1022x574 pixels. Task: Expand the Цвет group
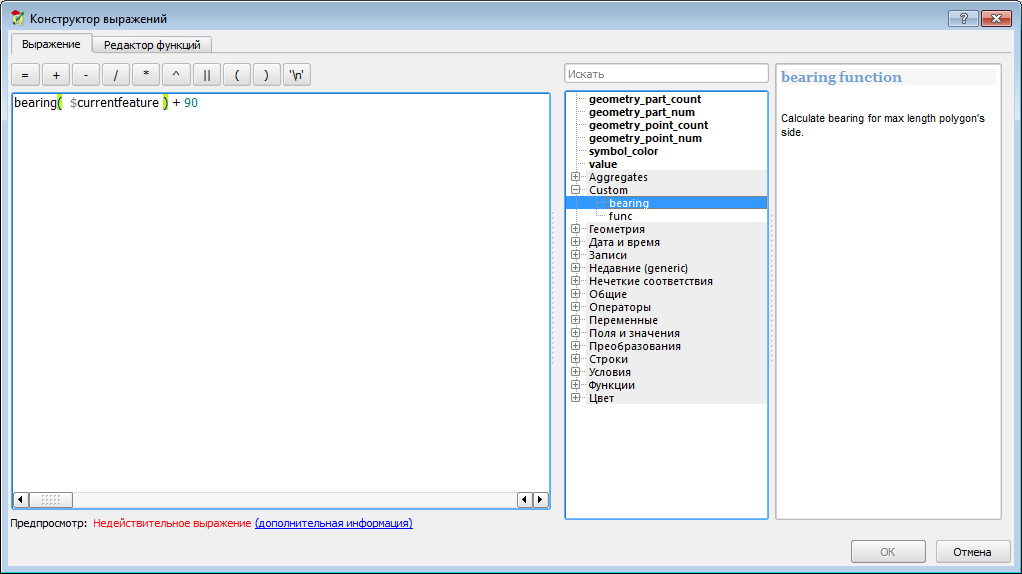pyautogui.click(x=576, y=398)
